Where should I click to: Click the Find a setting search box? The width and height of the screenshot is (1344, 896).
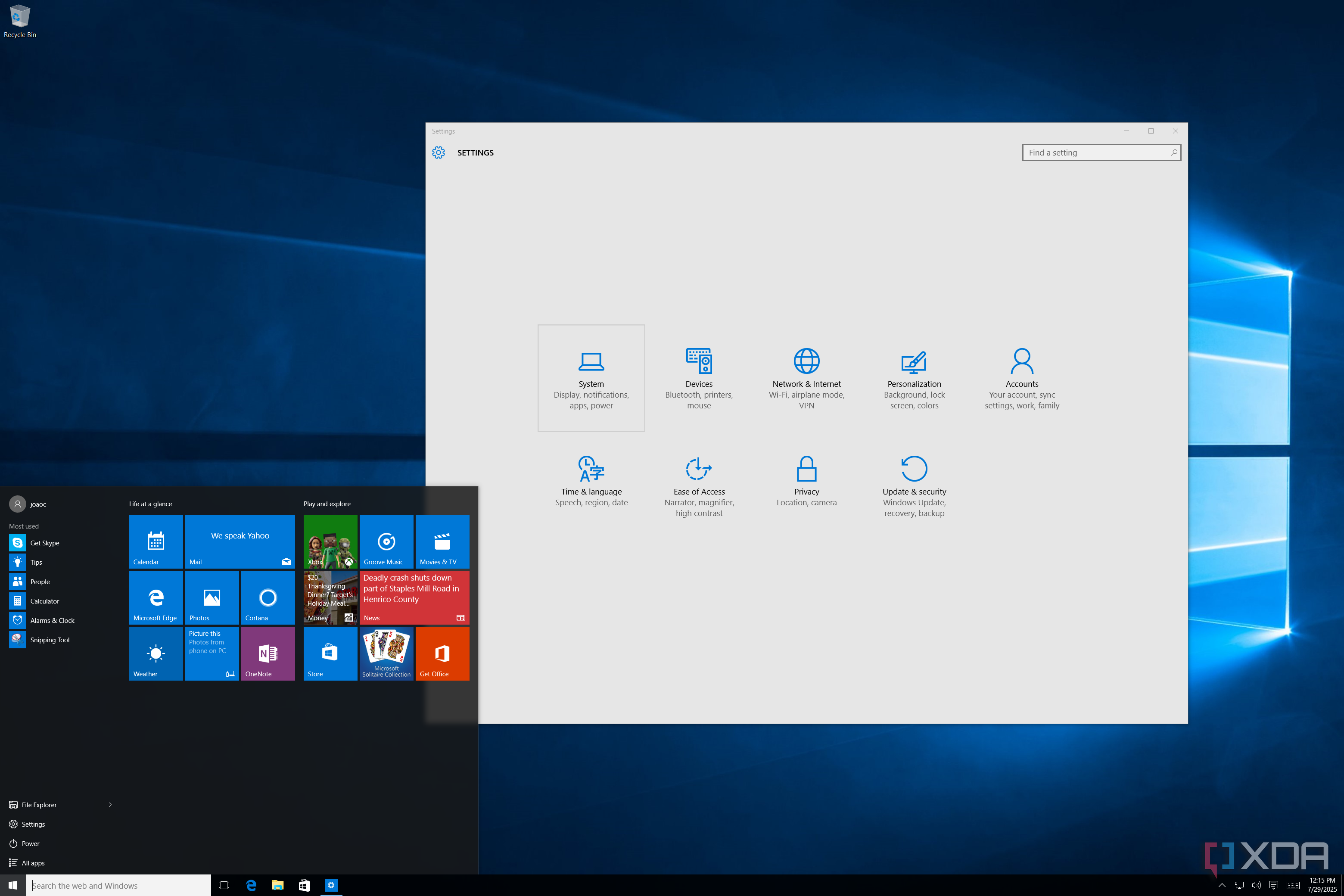pyautogui.click(x=1097, y=152)
